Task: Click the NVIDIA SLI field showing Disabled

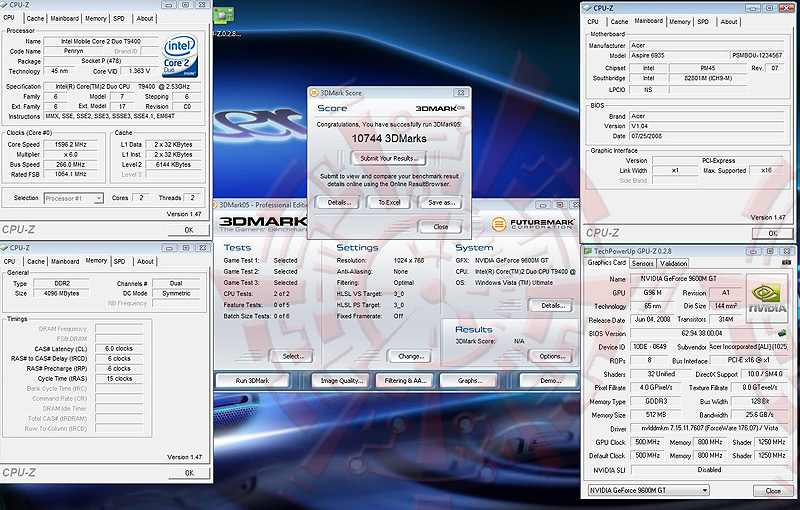Action: pos(709,470)
